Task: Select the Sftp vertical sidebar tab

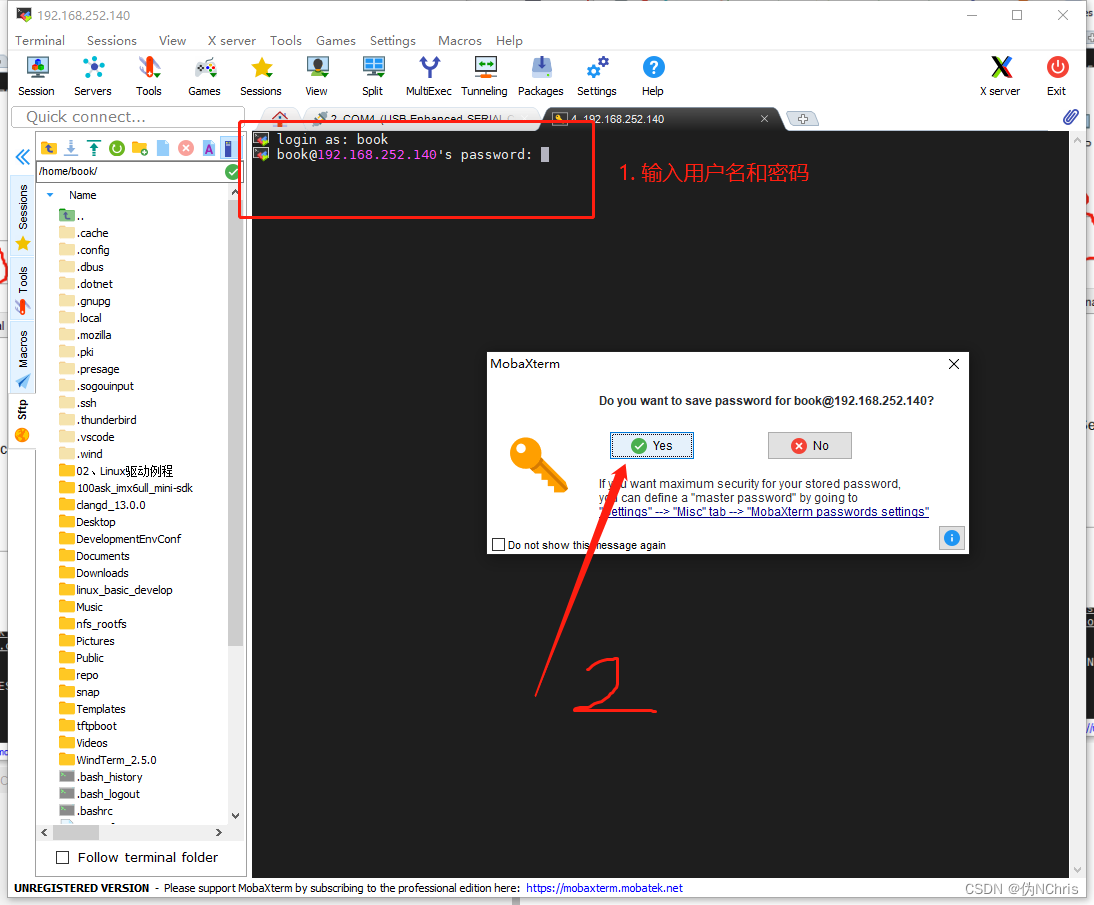Action: (x=23, y=420)
